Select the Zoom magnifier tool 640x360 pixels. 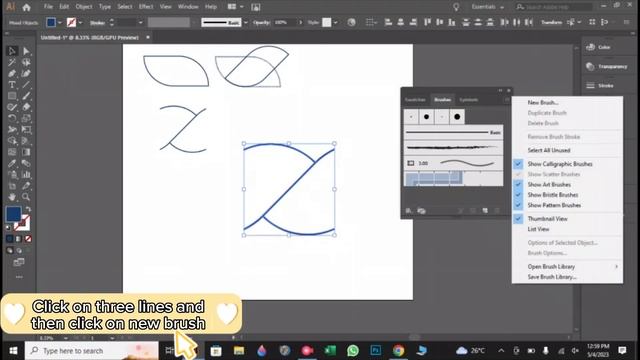26,197
